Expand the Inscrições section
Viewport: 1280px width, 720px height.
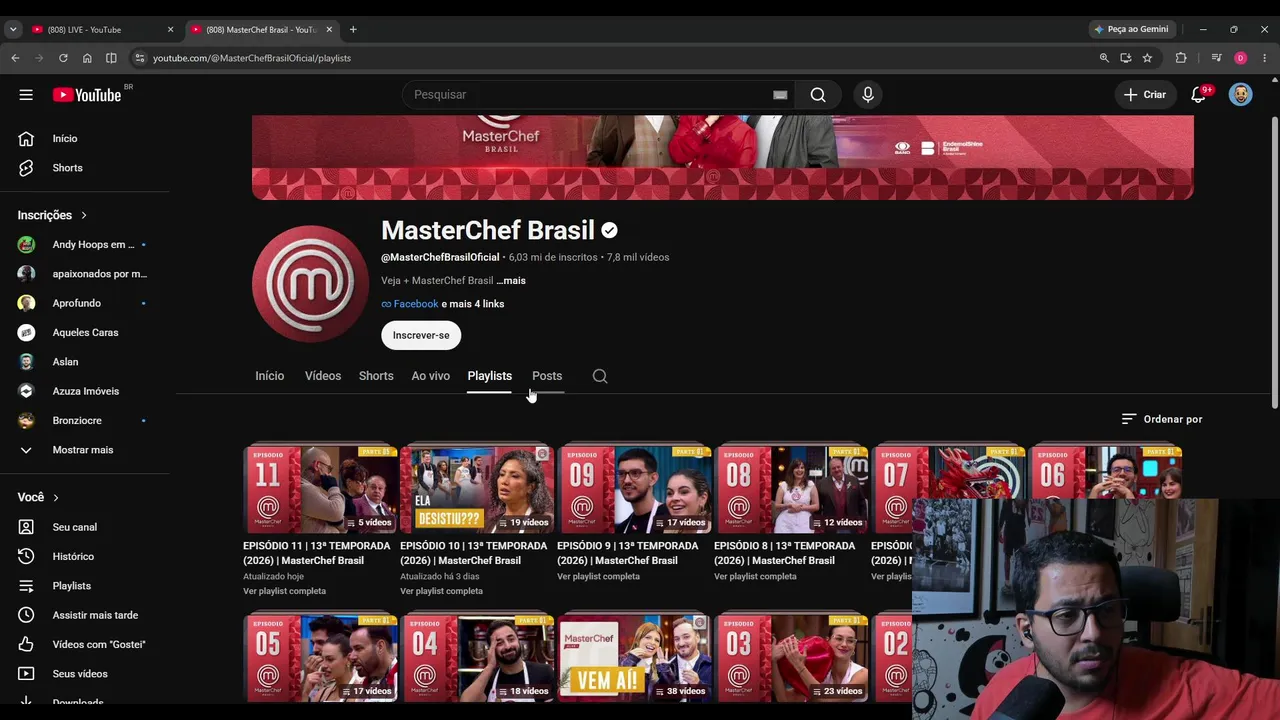pyautogui.click(x=53, y=215)
